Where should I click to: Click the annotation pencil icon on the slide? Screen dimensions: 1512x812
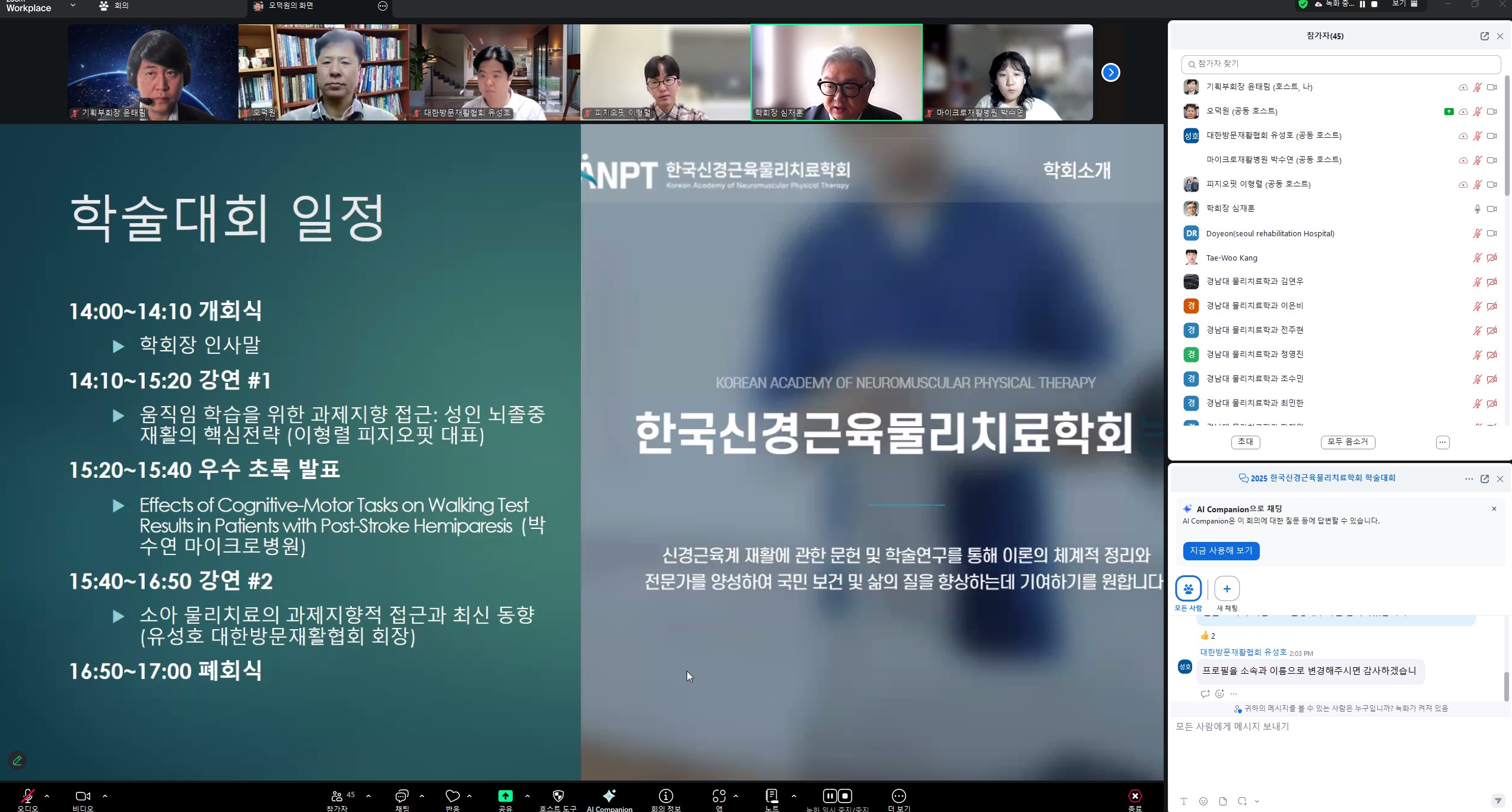tap(17, 760)
